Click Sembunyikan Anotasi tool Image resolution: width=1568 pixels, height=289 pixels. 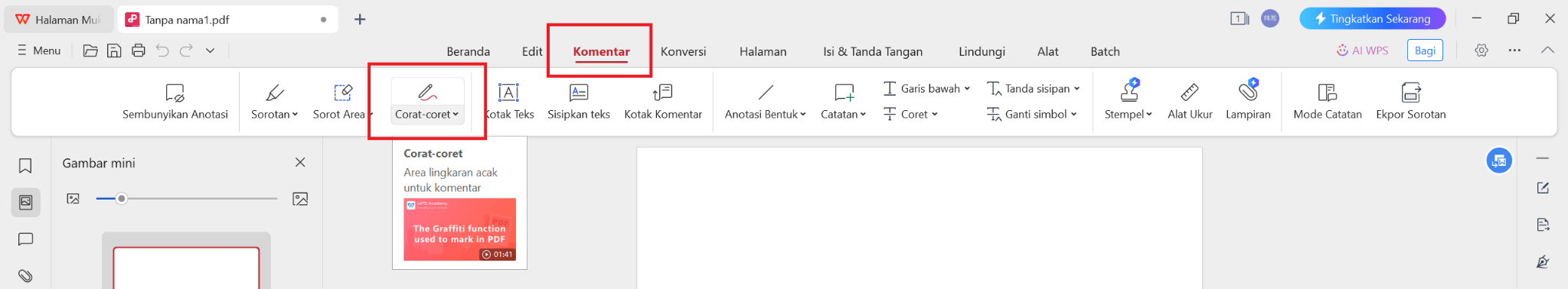point(175,102)
